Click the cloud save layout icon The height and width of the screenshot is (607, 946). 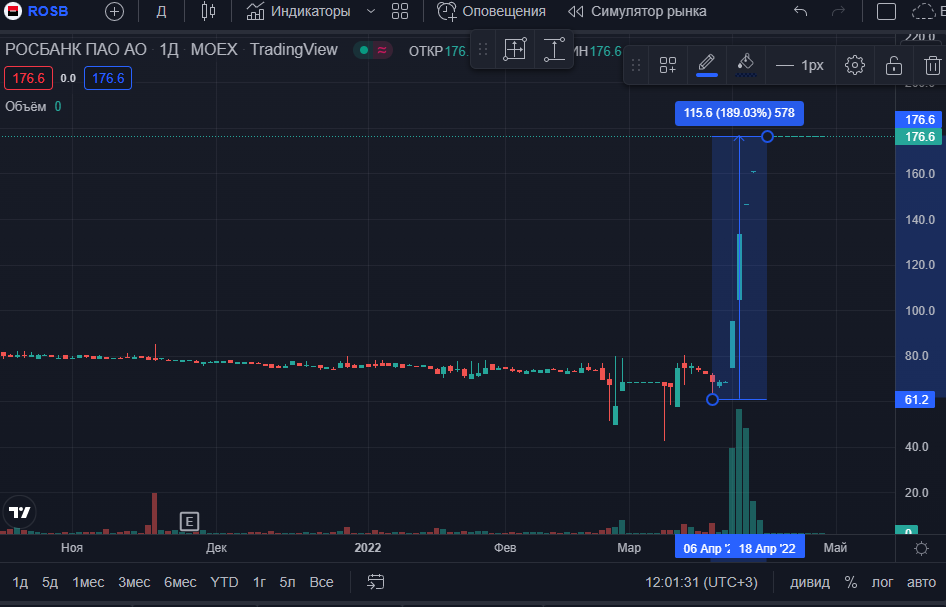(x=923, y=11)
